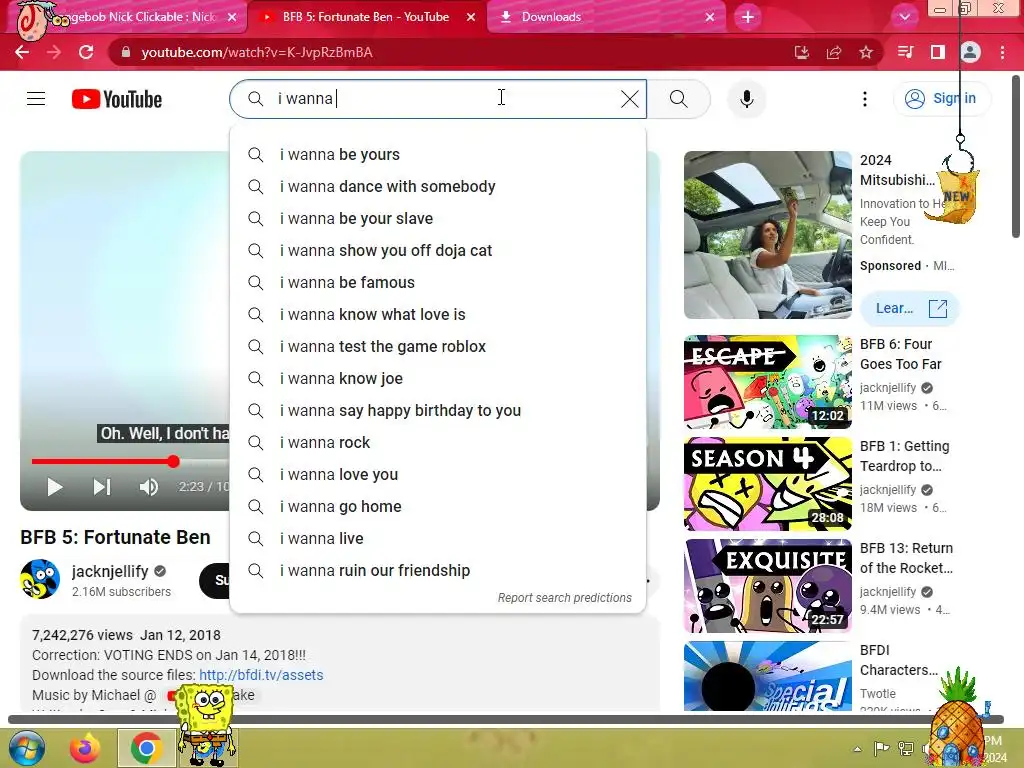This screenshot has height=768, width=1024.
Task: Submit search with the magnifier button
Action: click(679, 99)
